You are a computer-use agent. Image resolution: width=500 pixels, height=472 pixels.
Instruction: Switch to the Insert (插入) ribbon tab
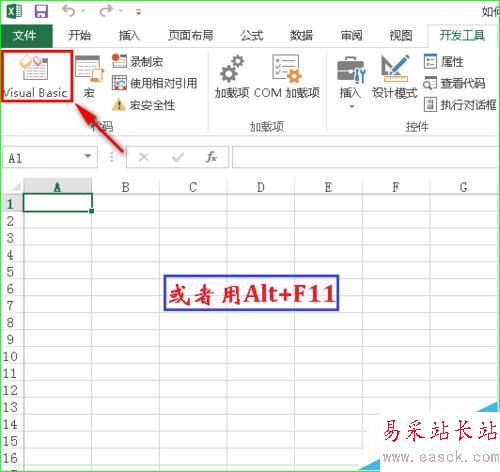pos(129,35)
